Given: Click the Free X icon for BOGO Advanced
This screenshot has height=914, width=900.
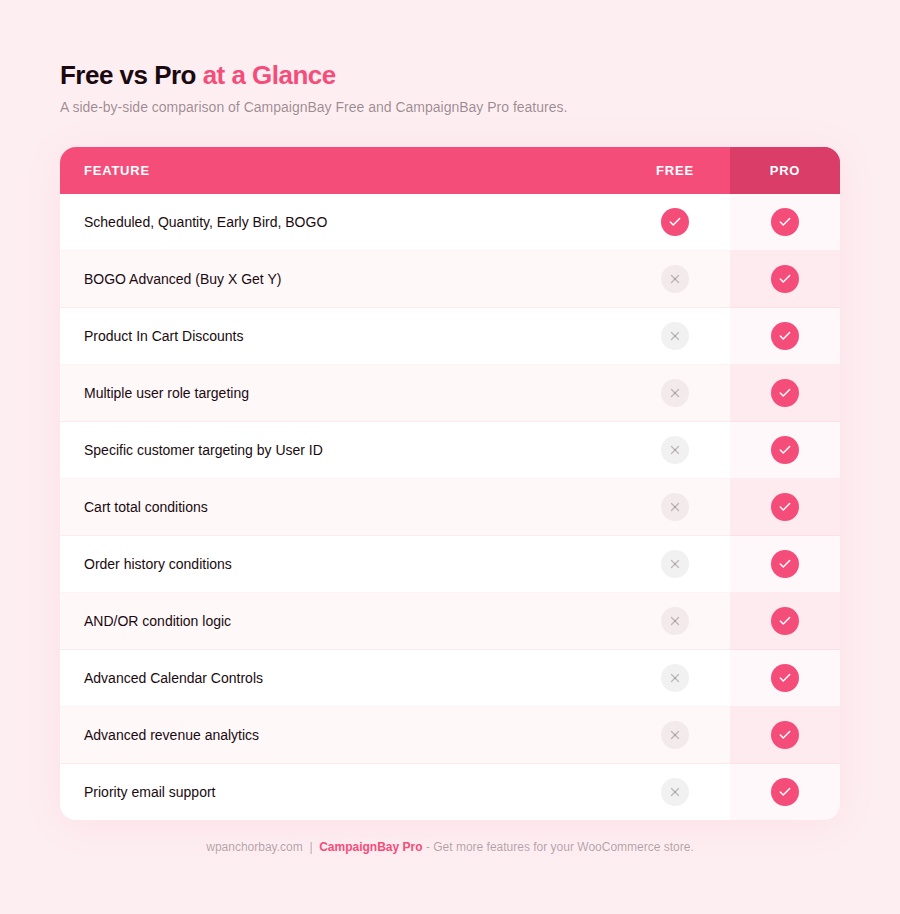Looking at the screenshot, I should (x=675, y=279).
